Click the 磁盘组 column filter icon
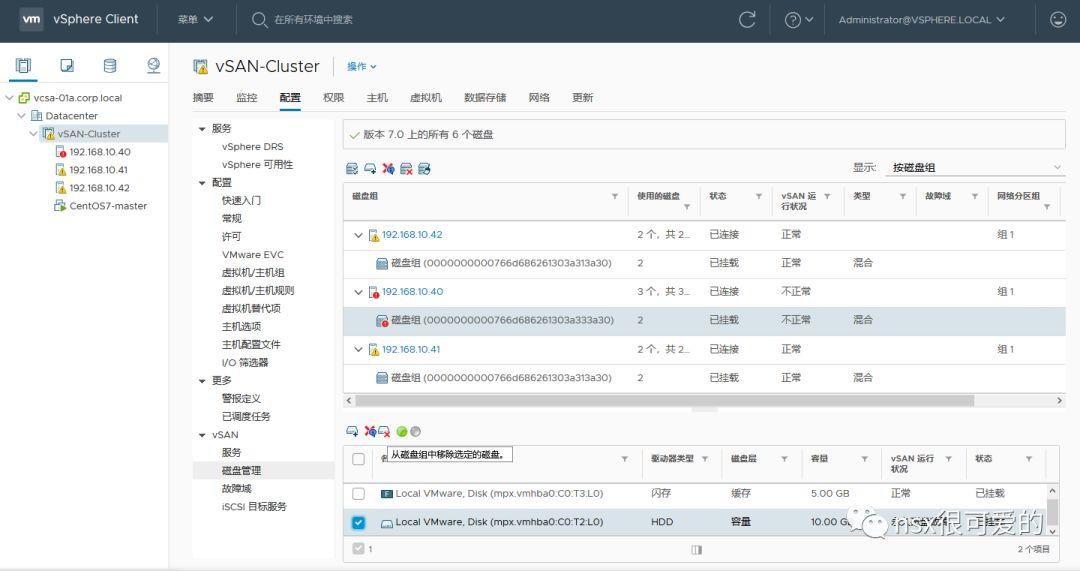Screen dimensions: 1080x571 [x=614, y=196]
